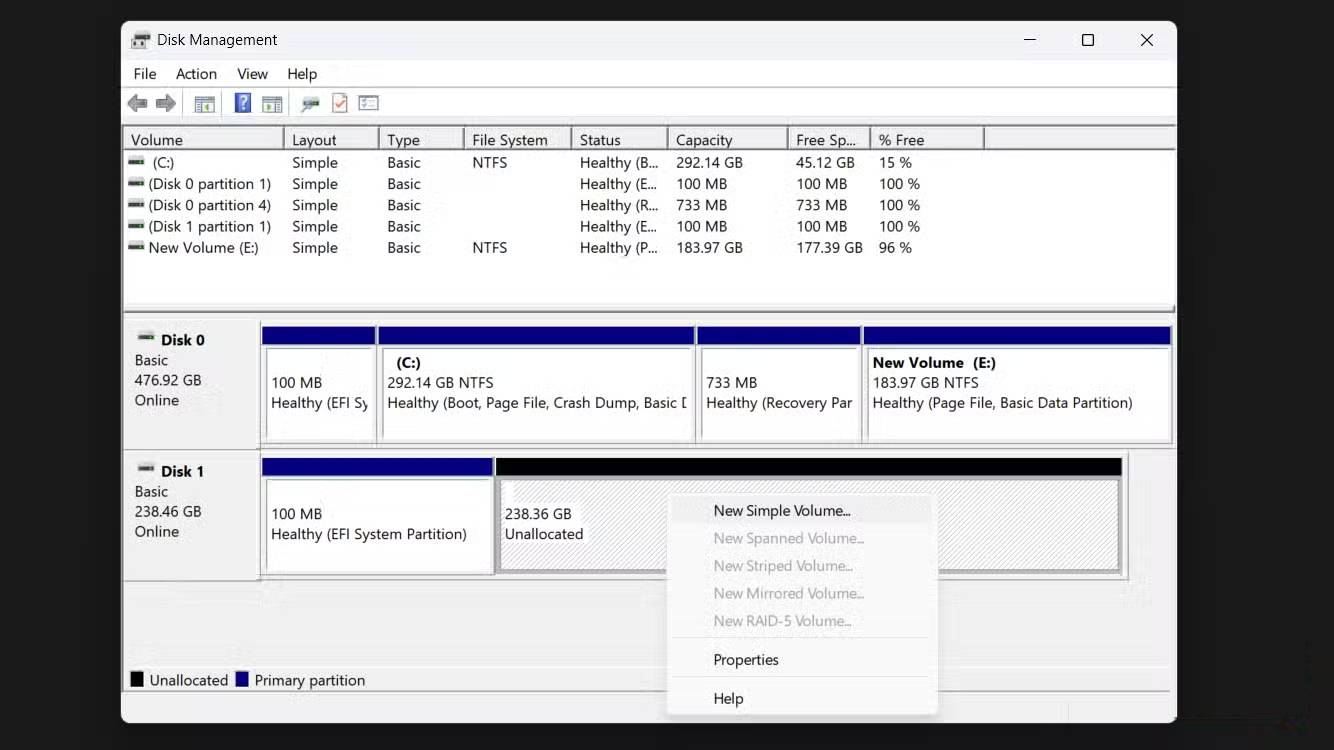Toggle the Show/Hide Action Pane toolbar icon
The width and height of the screenshot is (1334, 750).
click(272, 103)
